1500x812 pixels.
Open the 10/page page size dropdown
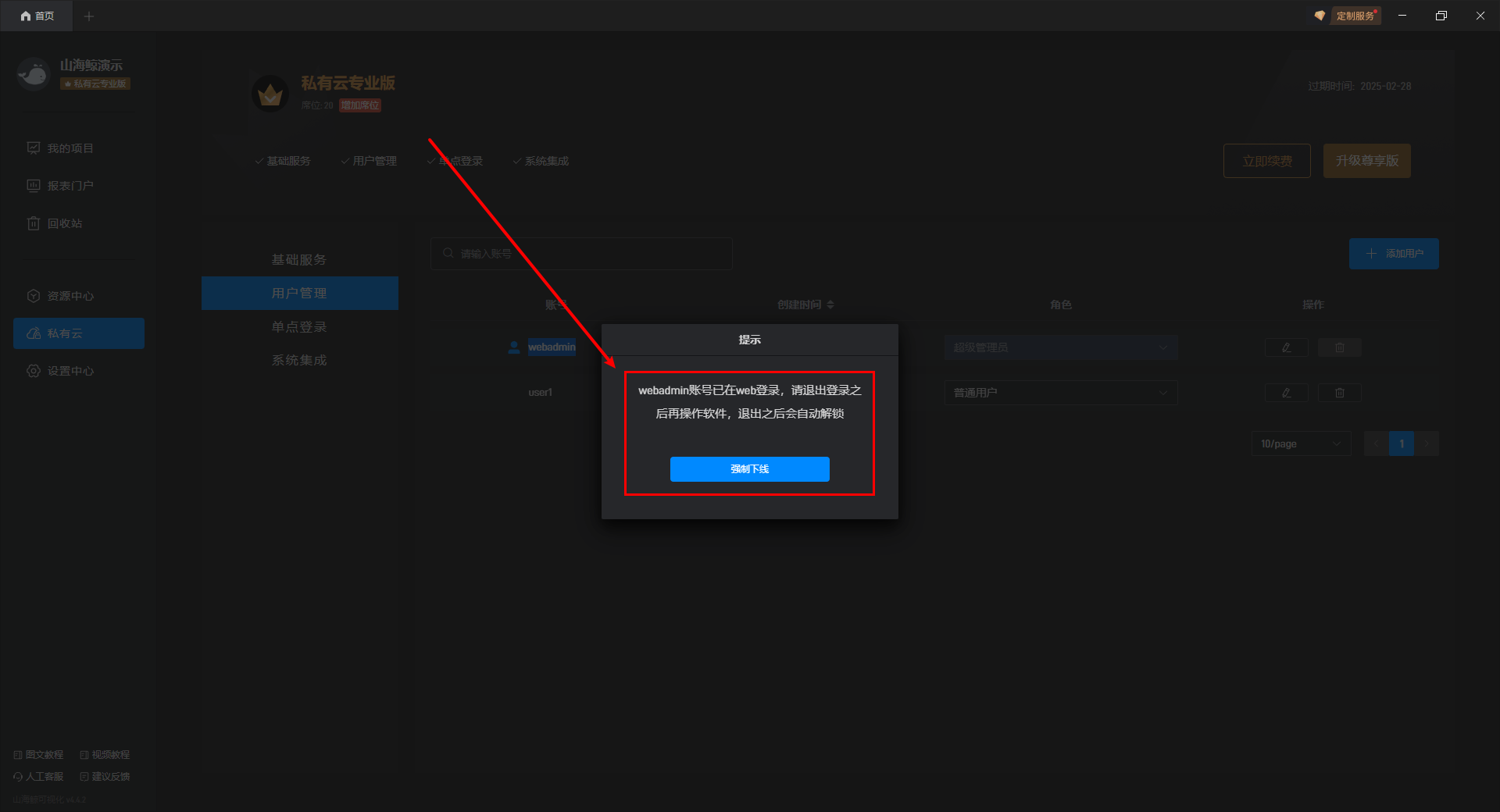click(x=1301, y=443)
